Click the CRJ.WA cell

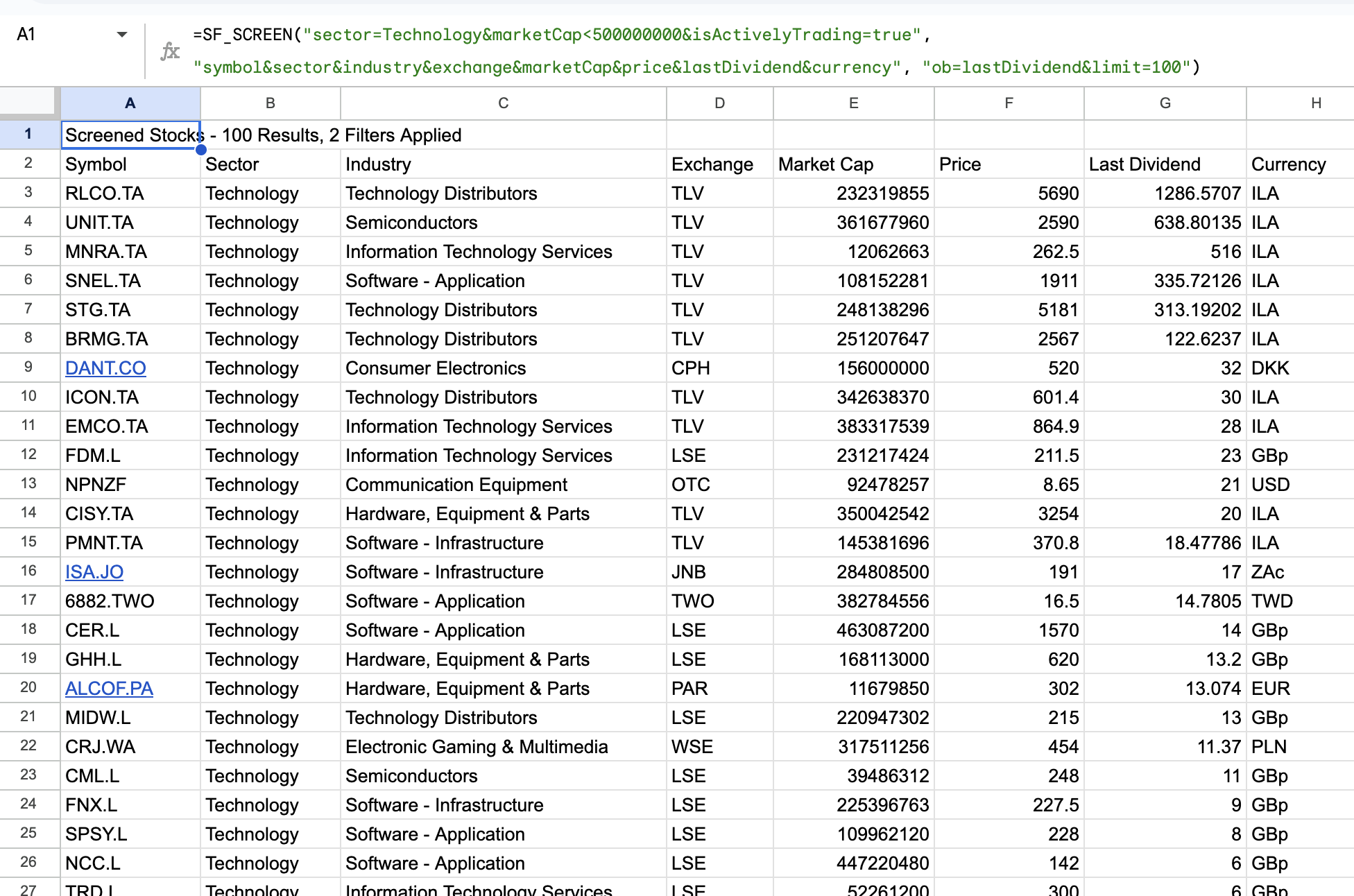[130, 747]
